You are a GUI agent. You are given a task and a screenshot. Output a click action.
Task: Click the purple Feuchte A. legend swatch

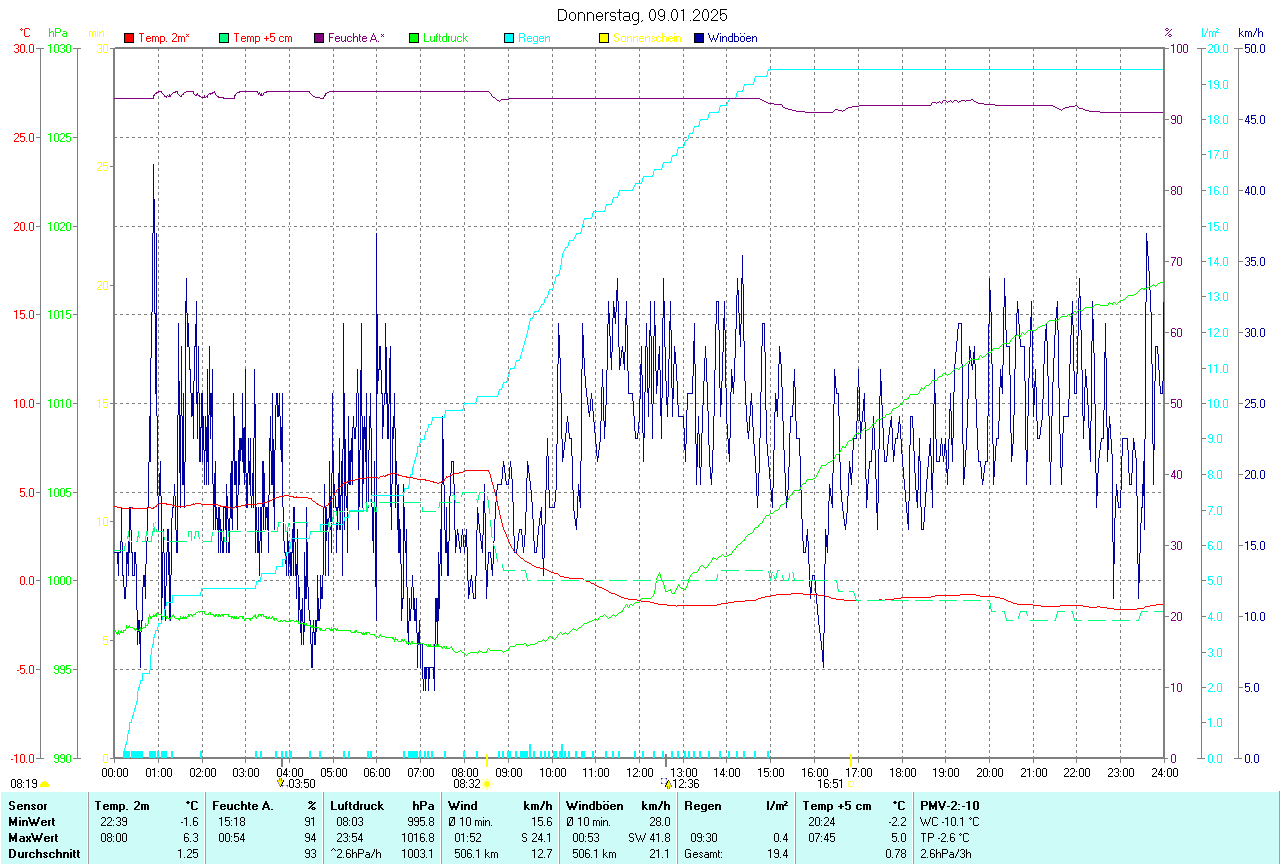tap(319, 38)
